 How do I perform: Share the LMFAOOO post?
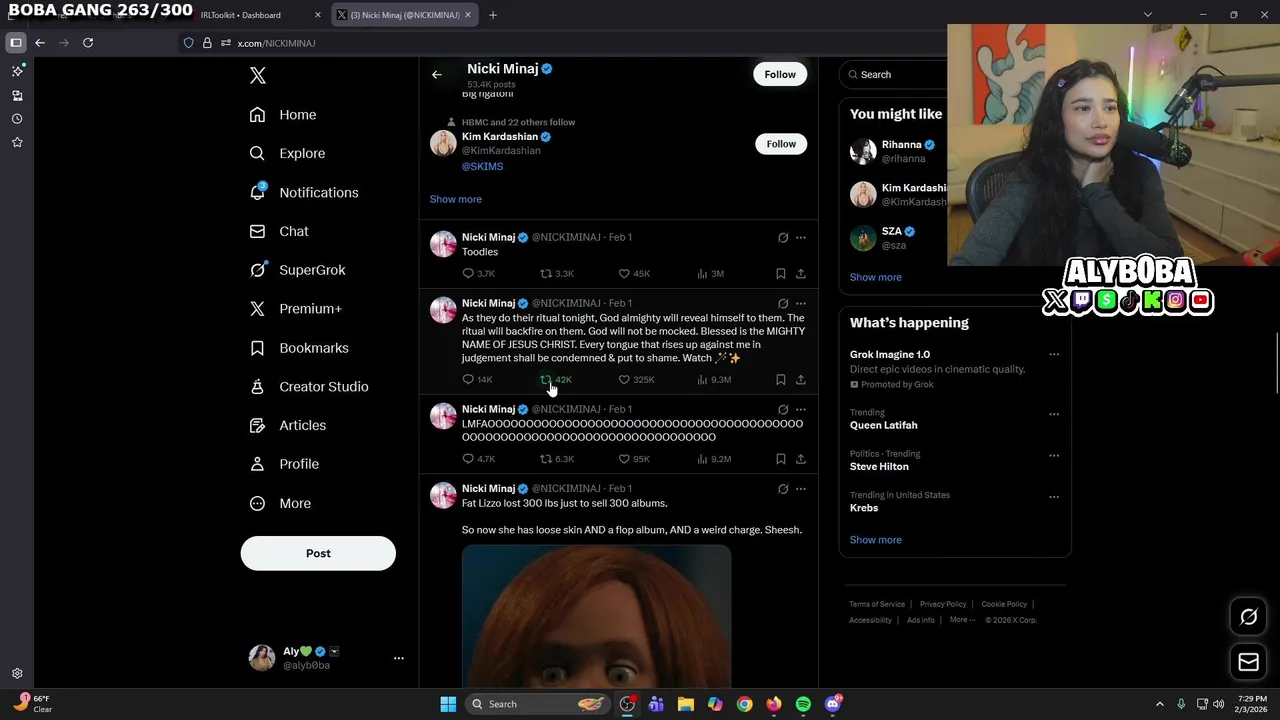[801, 459]
